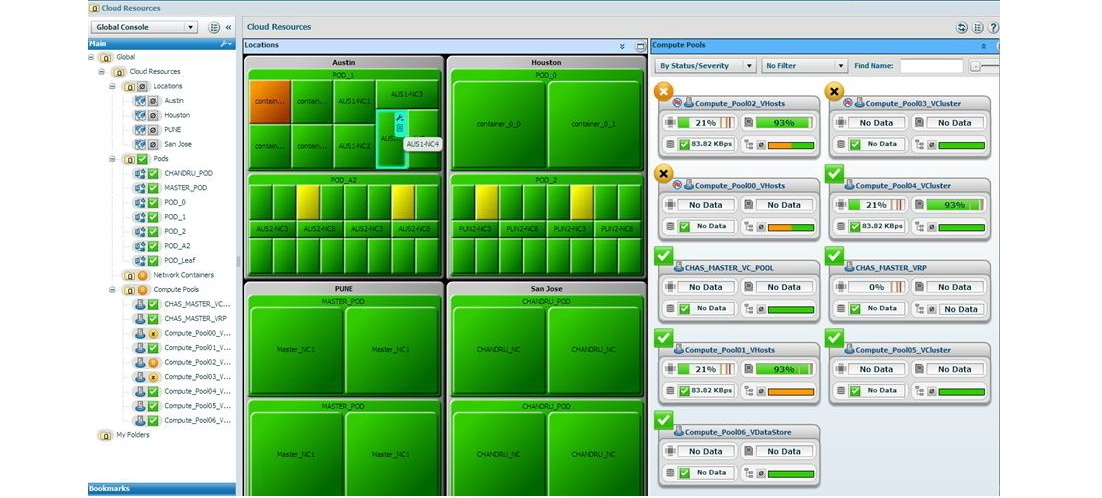The image size is (1102, 498).
Task: Click green check badge on Compute_Pool05_VCluster card
Action: pyautogui.click(x=834, y=337)
